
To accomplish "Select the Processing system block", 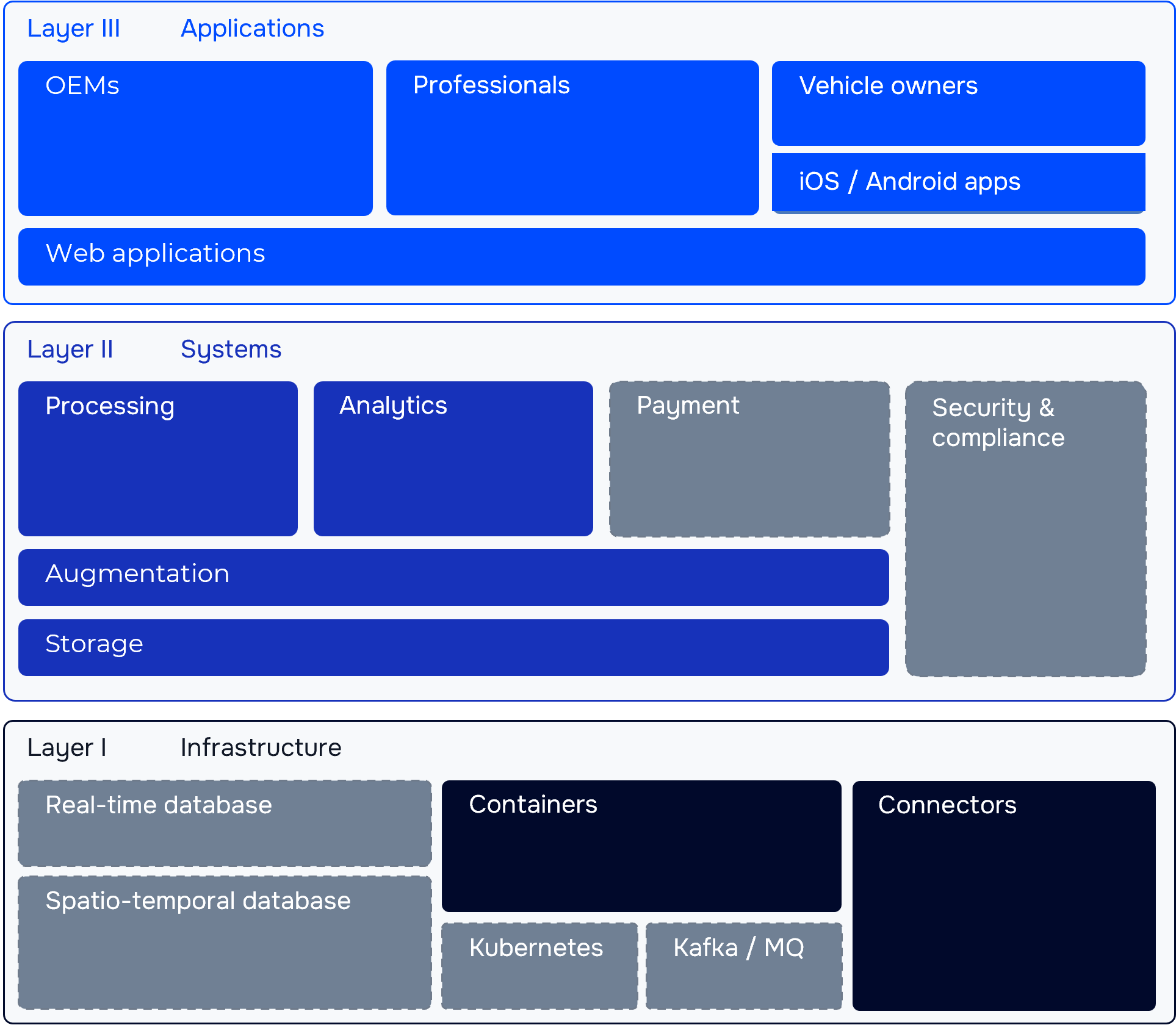I will click(157, 458).
